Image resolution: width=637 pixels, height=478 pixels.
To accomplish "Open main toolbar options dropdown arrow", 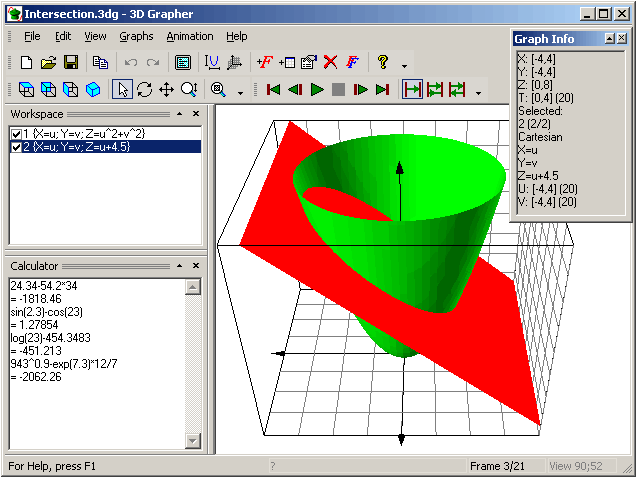I will (x=404, y=66).
